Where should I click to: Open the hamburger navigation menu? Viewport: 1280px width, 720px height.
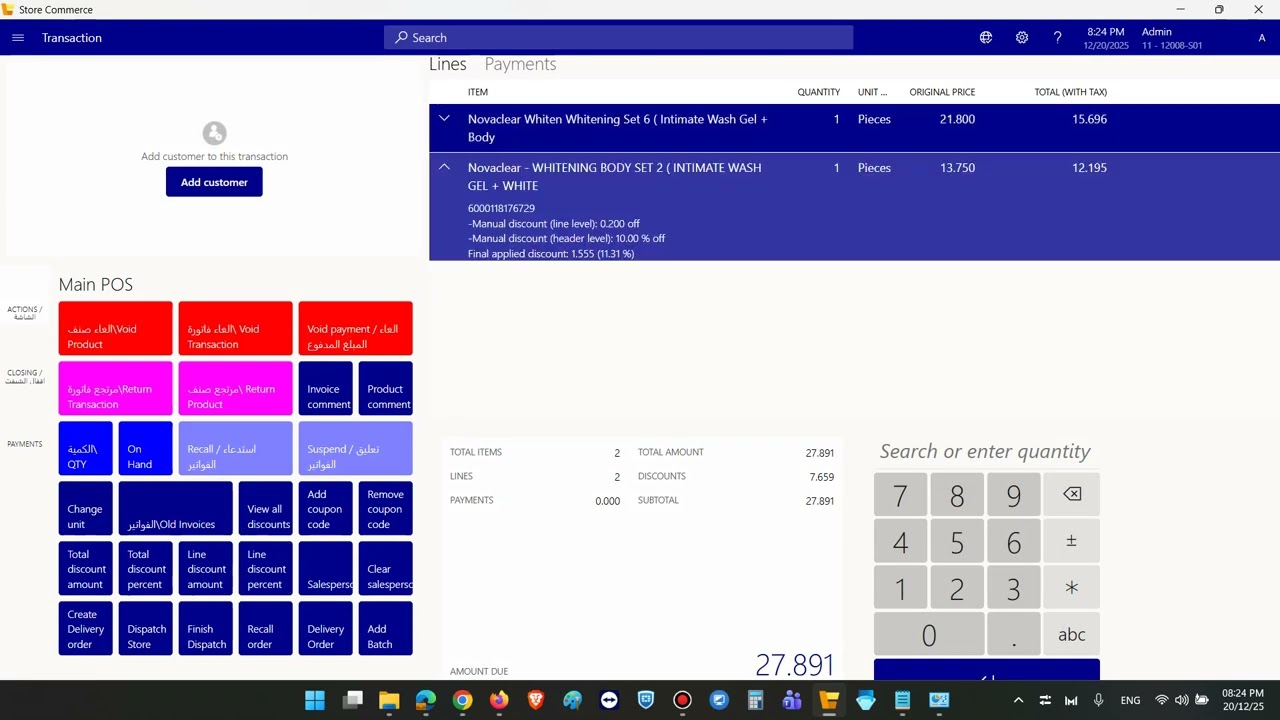tap(18, 38)
